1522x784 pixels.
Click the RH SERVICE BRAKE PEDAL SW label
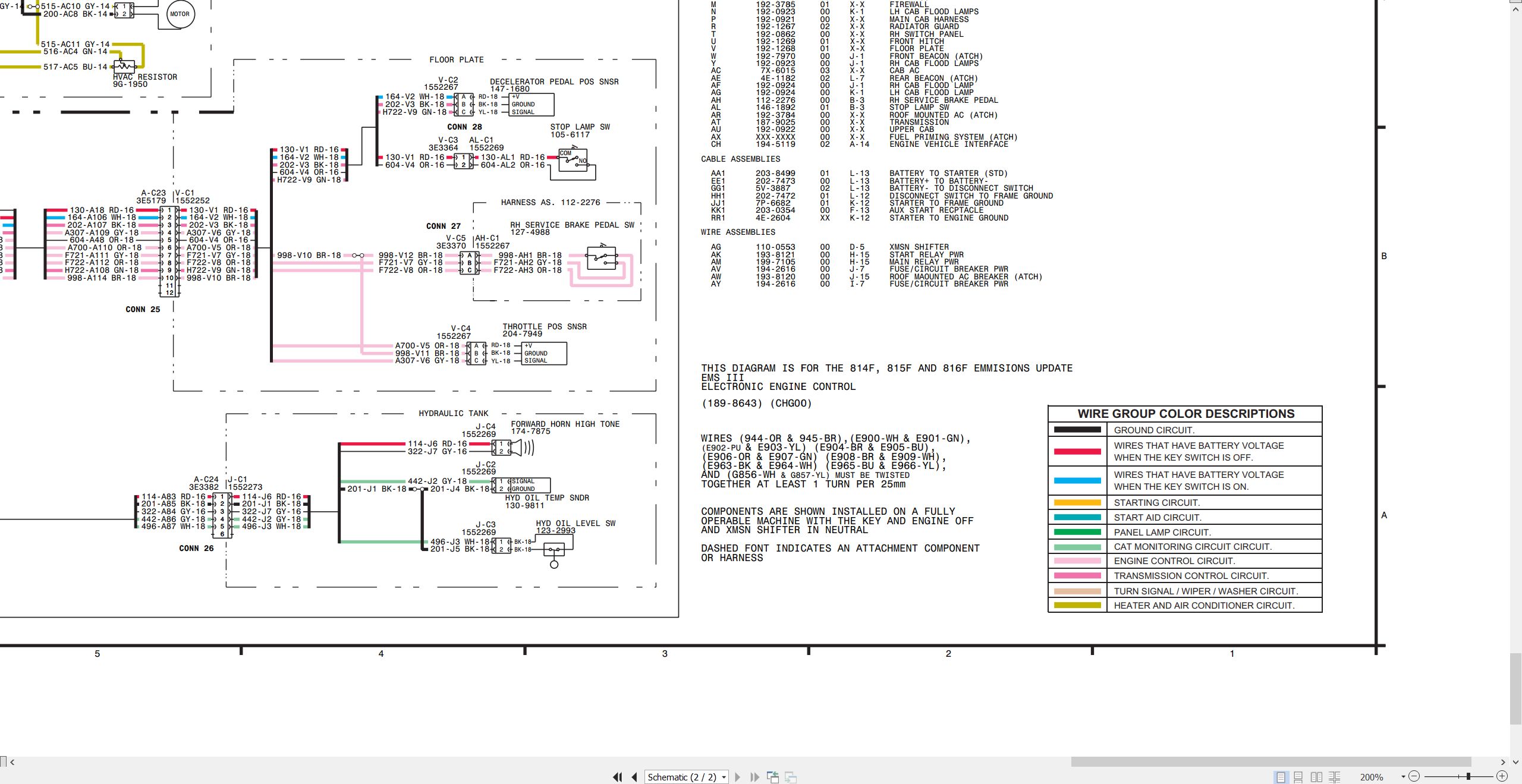(x=572, y=225)
